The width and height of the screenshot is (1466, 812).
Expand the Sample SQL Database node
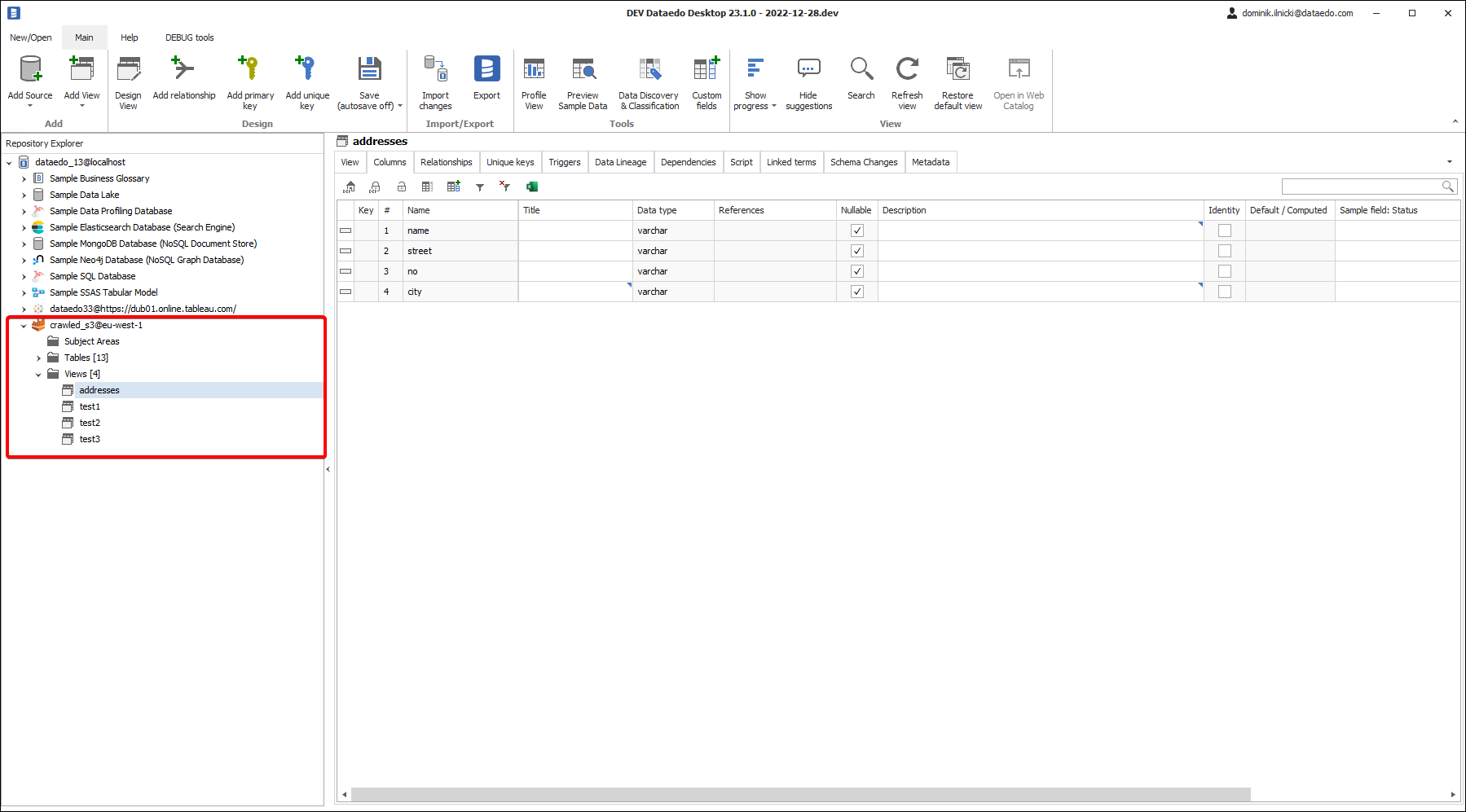point(24,277)
